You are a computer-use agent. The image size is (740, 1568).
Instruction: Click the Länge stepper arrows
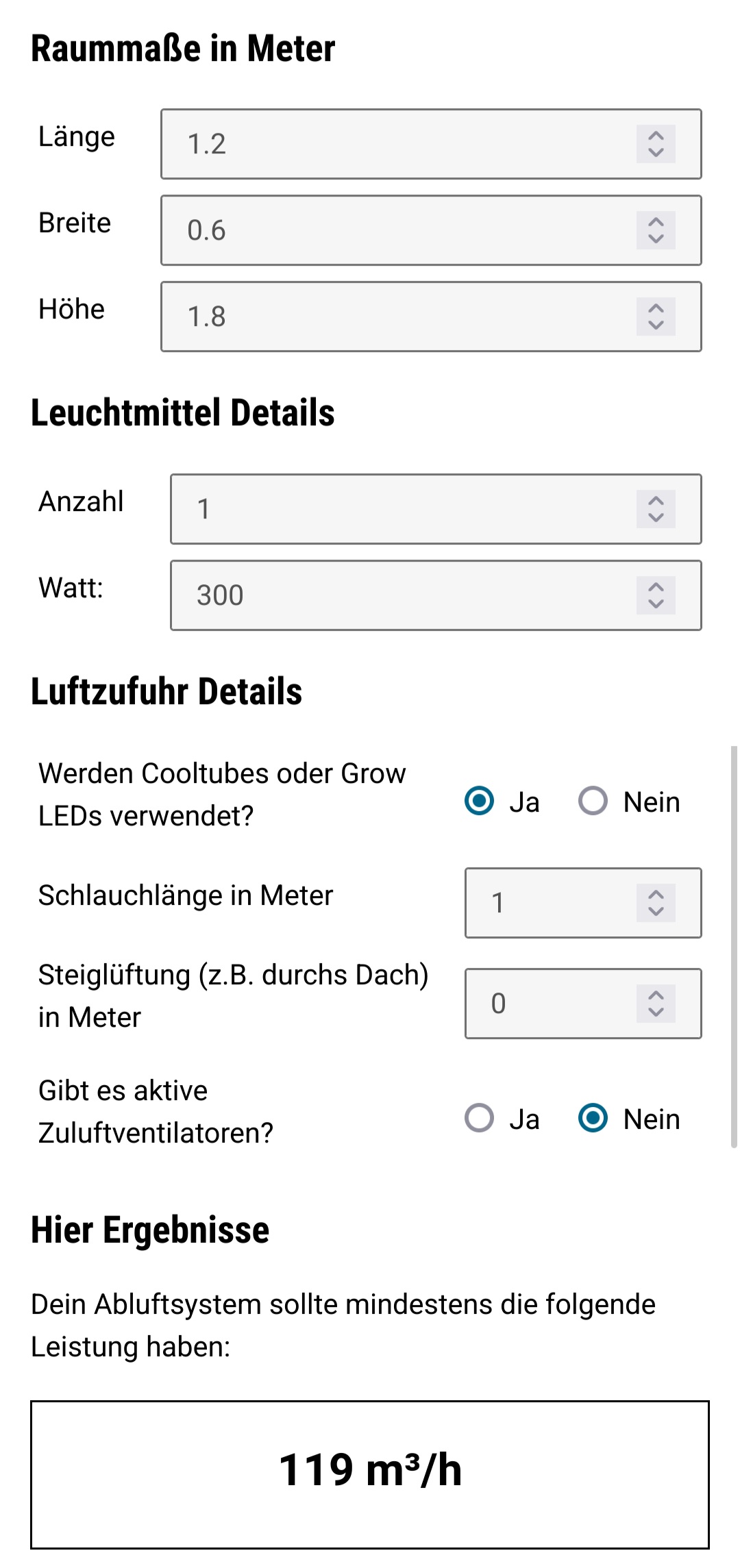656,144
